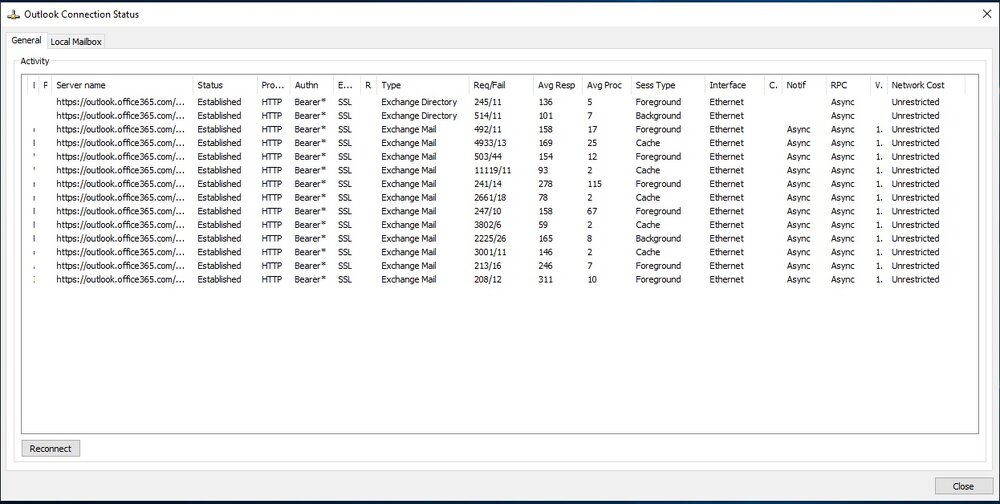Click Cache session type in the 3802/6 row
1000x504 pixels.
click(648, 225)
